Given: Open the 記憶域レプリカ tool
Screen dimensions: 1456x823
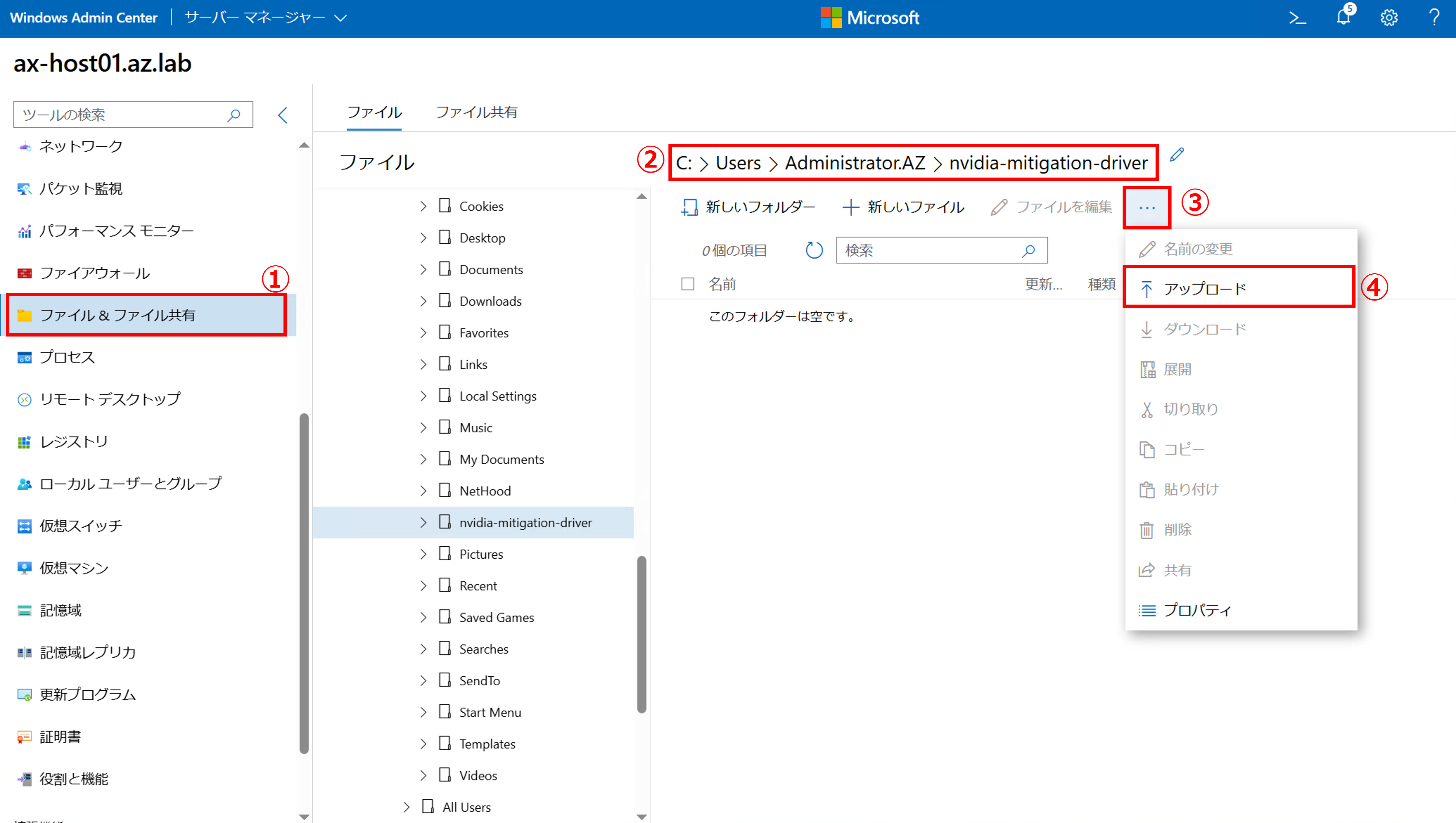Looking at the screenshot, I should [x=88, y=653].
